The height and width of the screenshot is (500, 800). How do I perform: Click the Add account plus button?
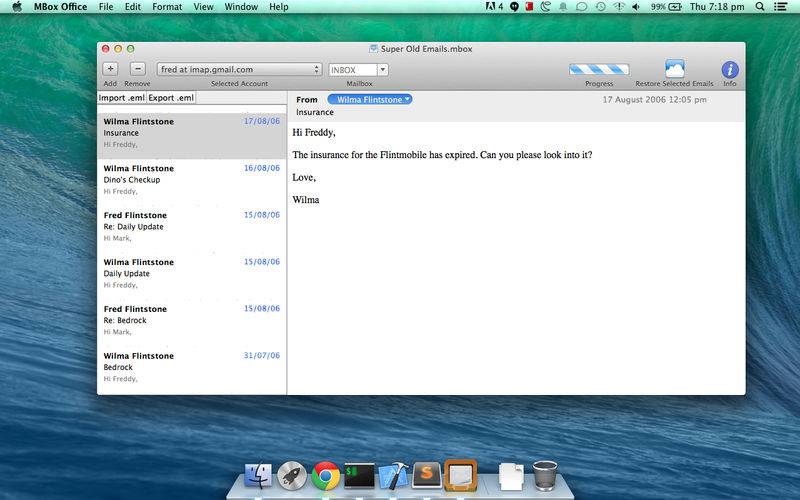[110, 69]
